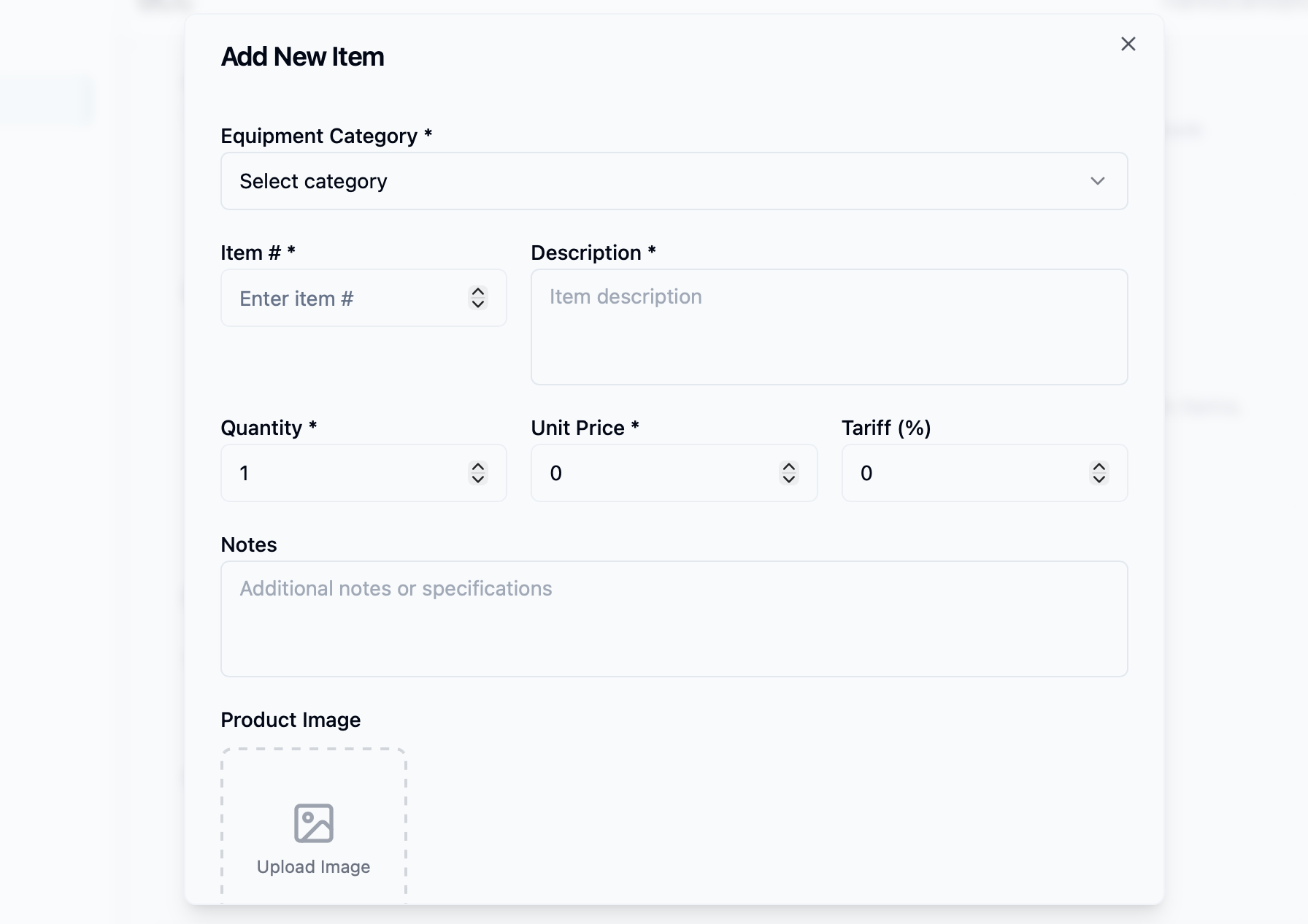
Task: Increase Tariff percentage with up arrow
Action: click(x=1099, y=466)
